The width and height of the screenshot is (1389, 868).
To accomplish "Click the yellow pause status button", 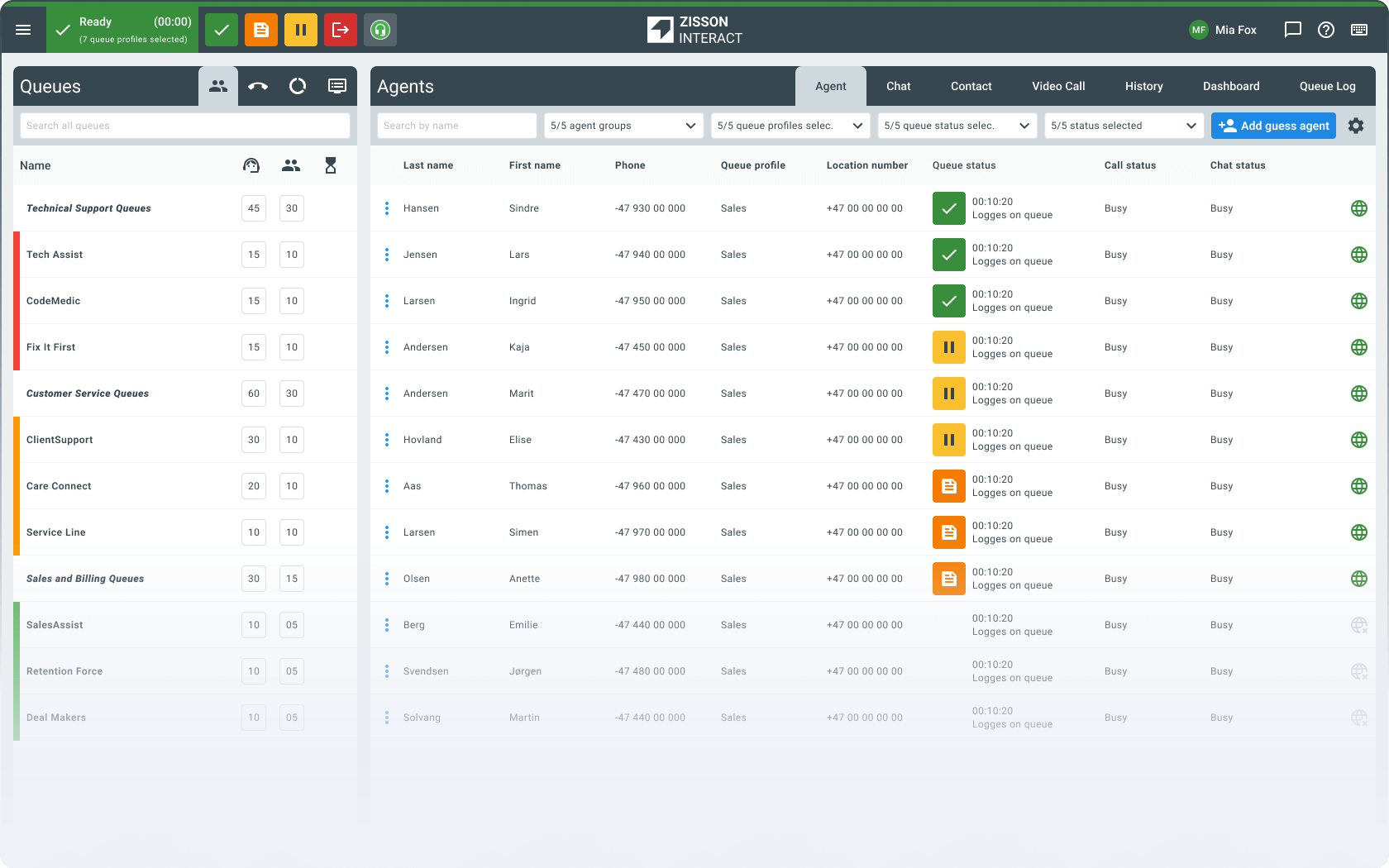I will pyautogui.click(x=301, y=30).
